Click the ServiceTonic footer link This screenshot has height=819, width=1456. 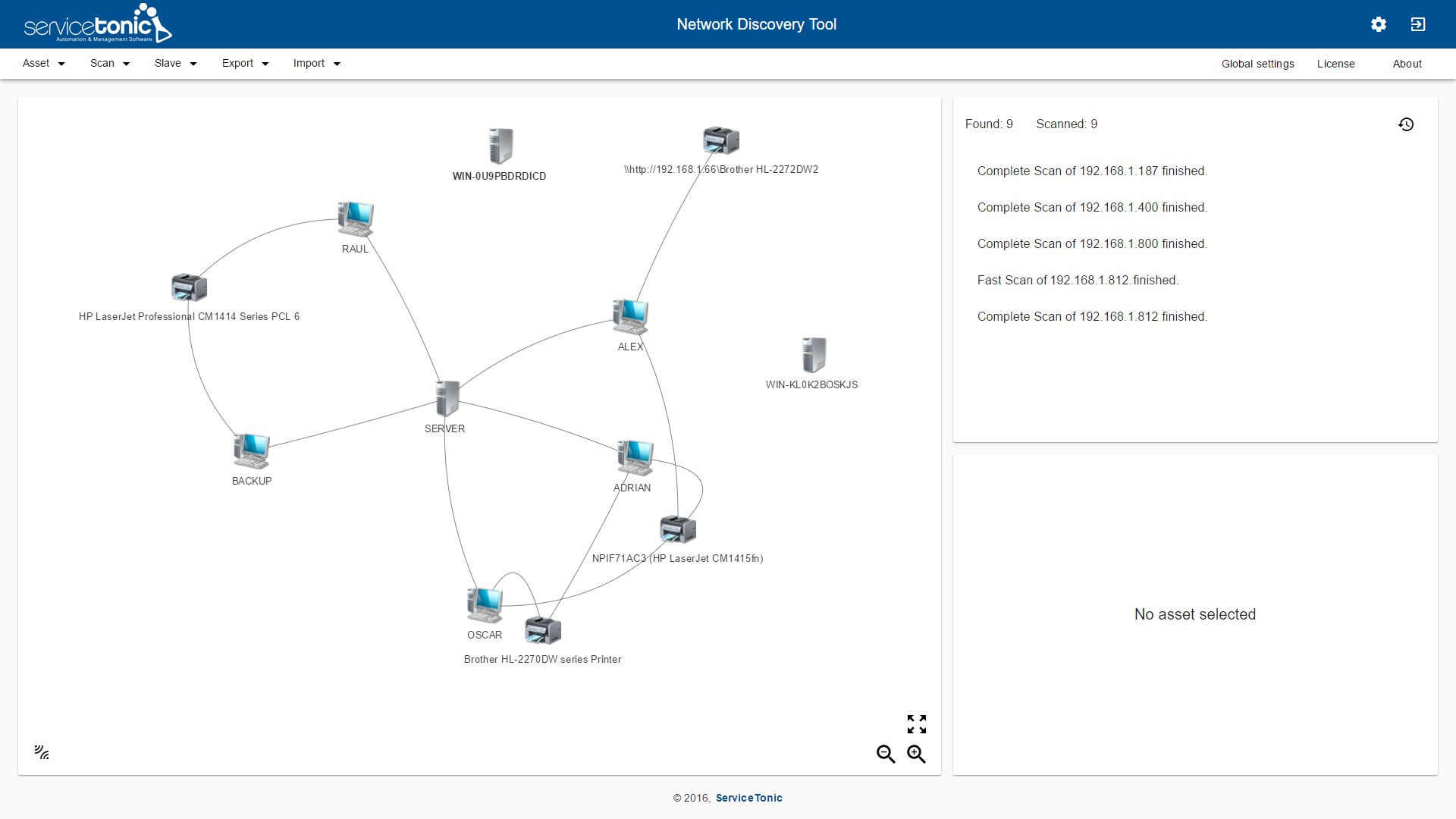point(748,798)
